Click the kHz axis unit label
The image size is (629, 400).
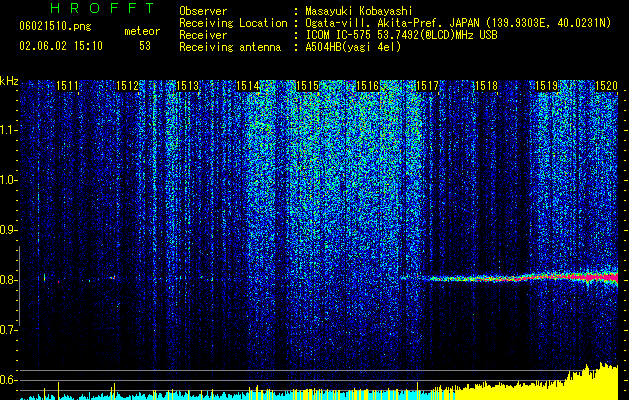click(x=9, y=81)
